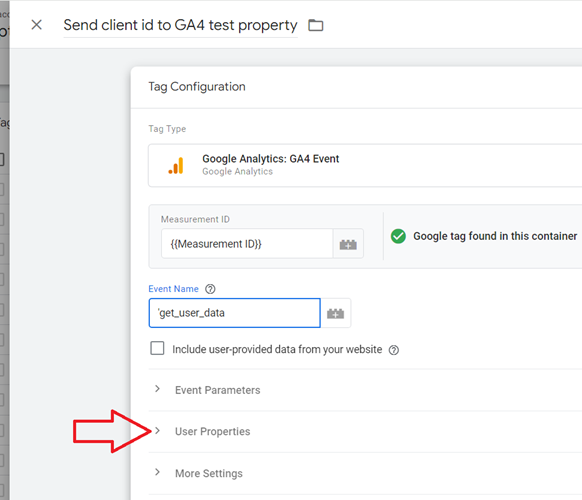
Task: Enable 'Include user-provided data from your website'
Action: coord(157,349)
